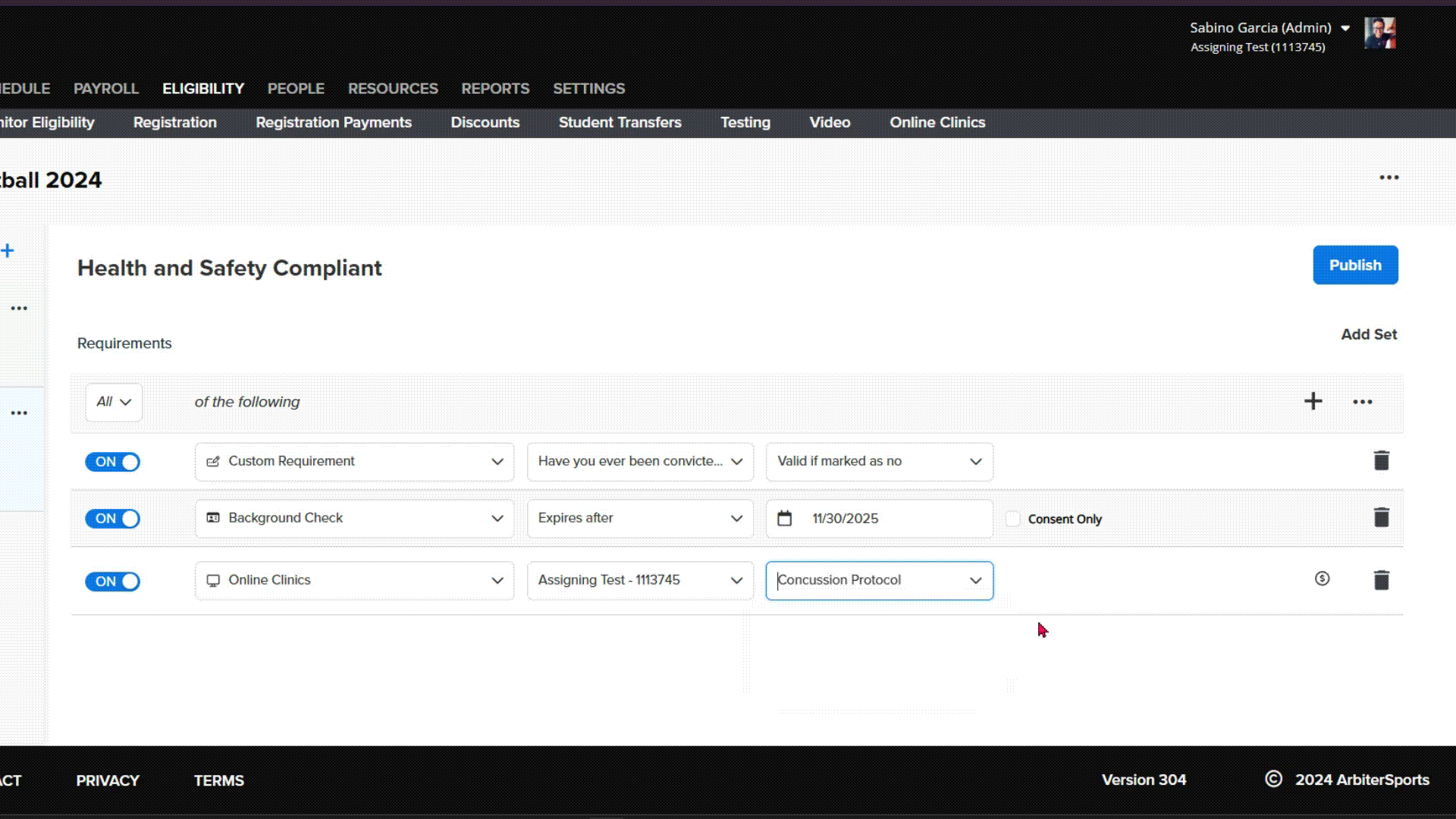This screenshot has height=819, width=1456.
Task: Open the SETTINGS menu
Action: [588, 89]
